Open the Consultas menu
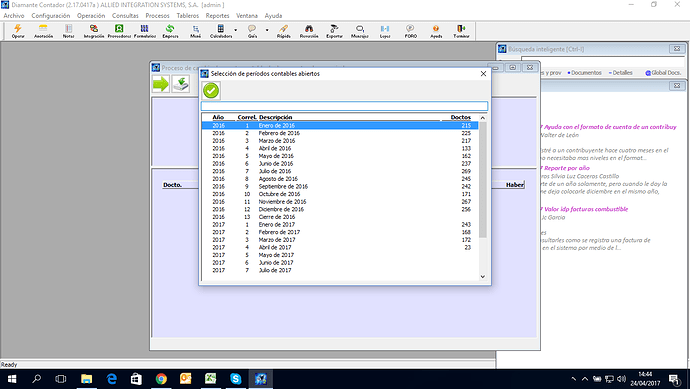 [x=125, y=15]
